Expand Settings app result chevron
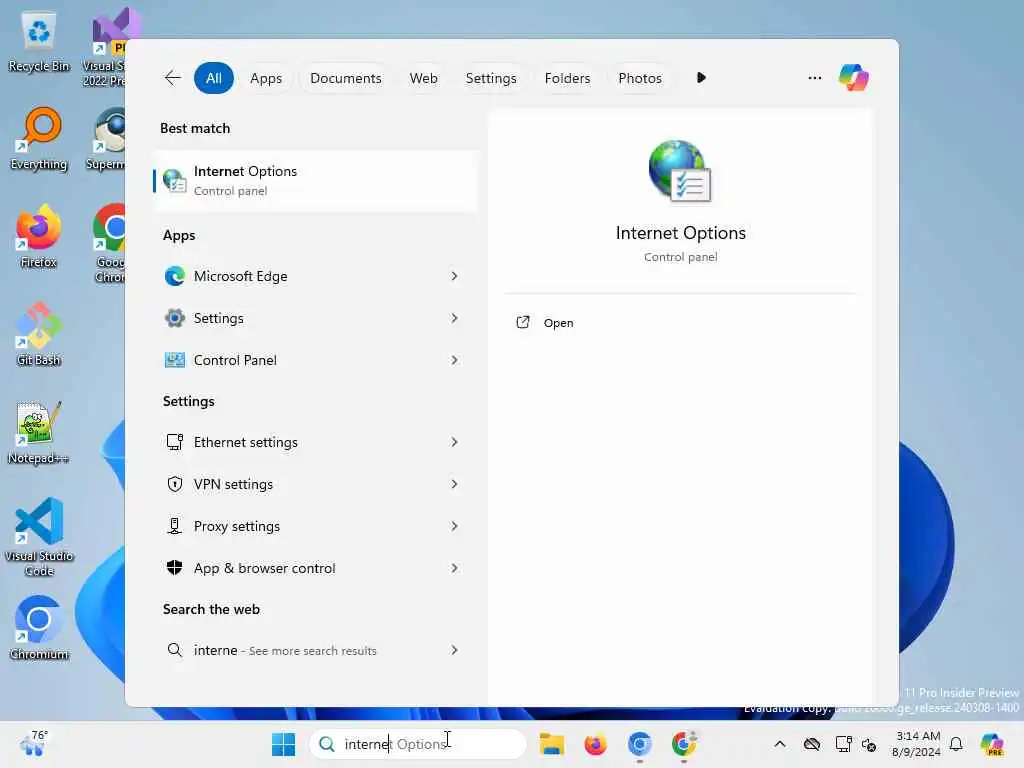 coord(454,318)
